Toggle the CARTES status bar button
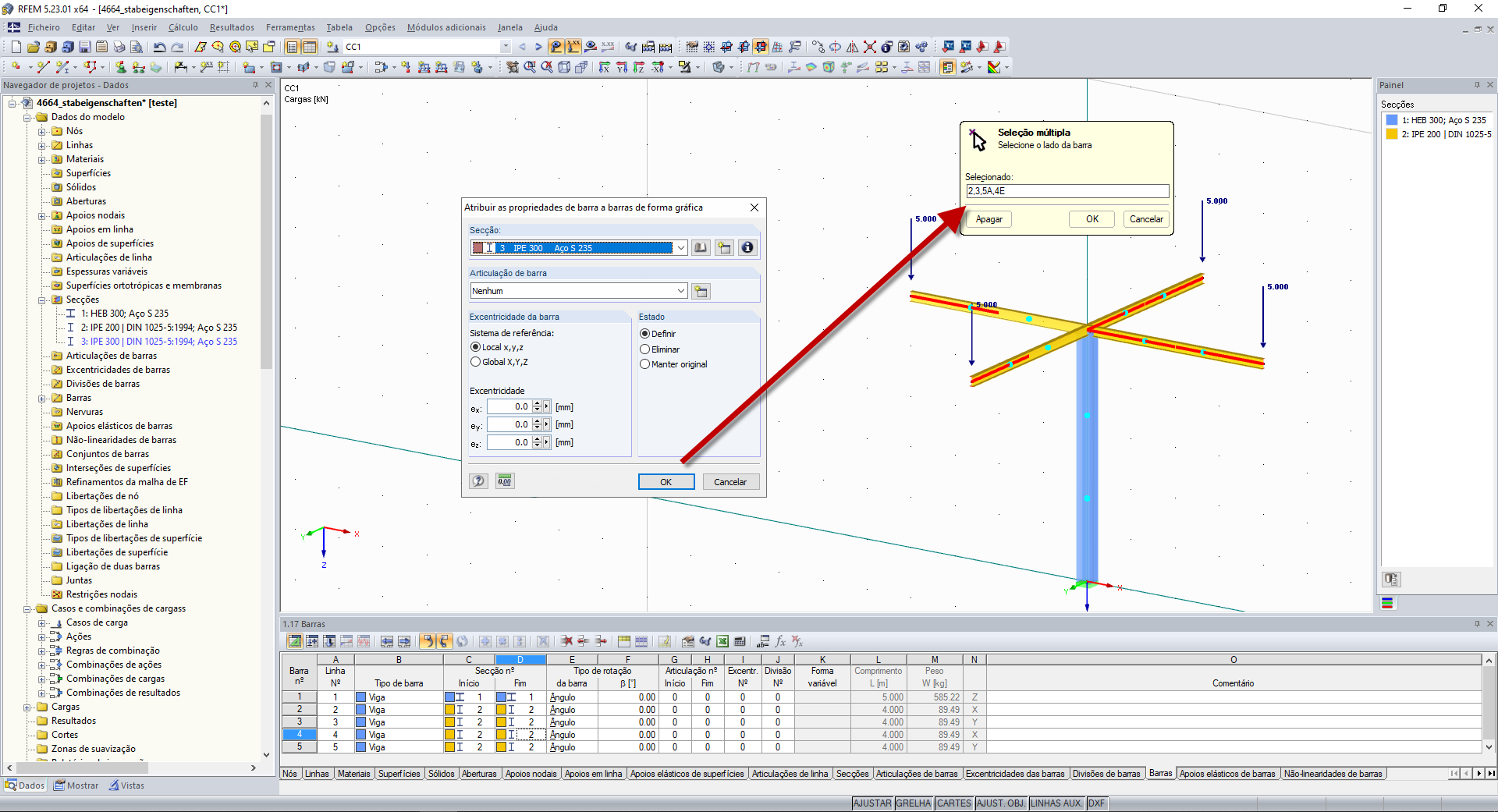This screenshot has width=1498, height=812. point(954,803)
